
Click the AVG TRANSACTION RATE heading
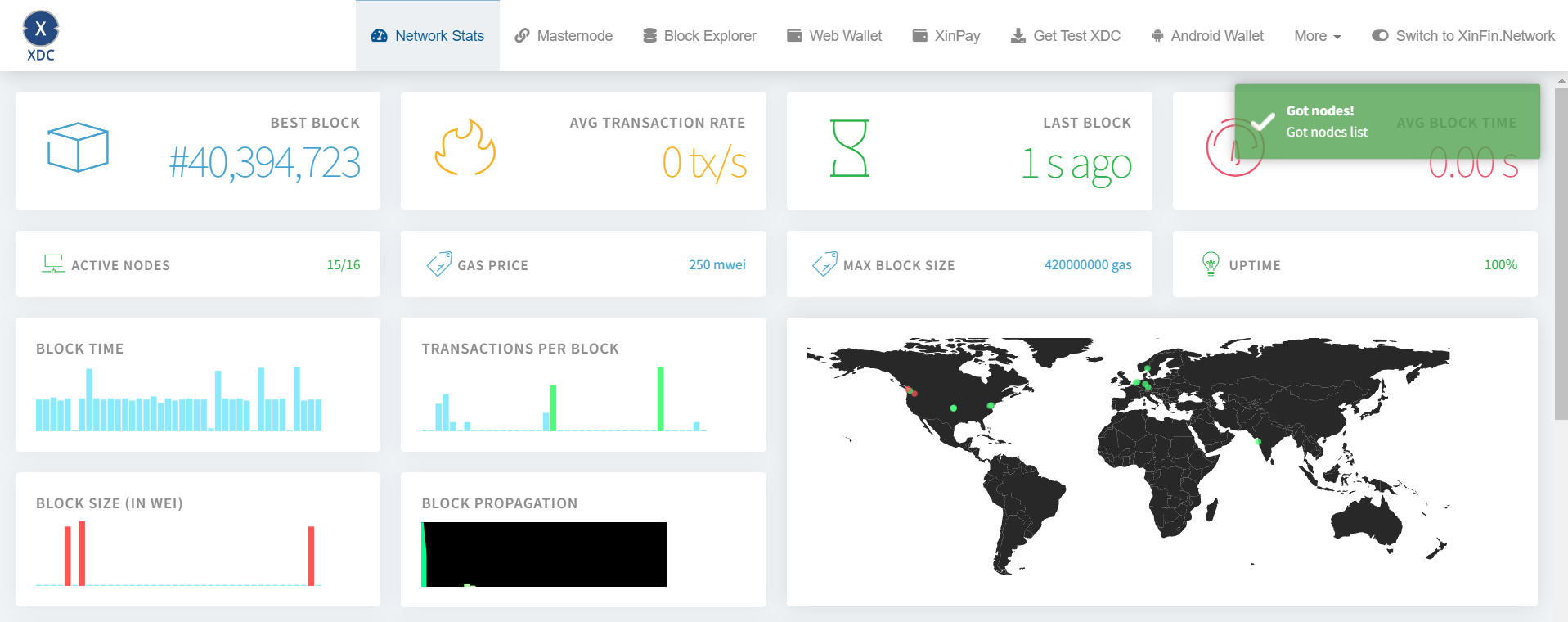pos(658,123)
